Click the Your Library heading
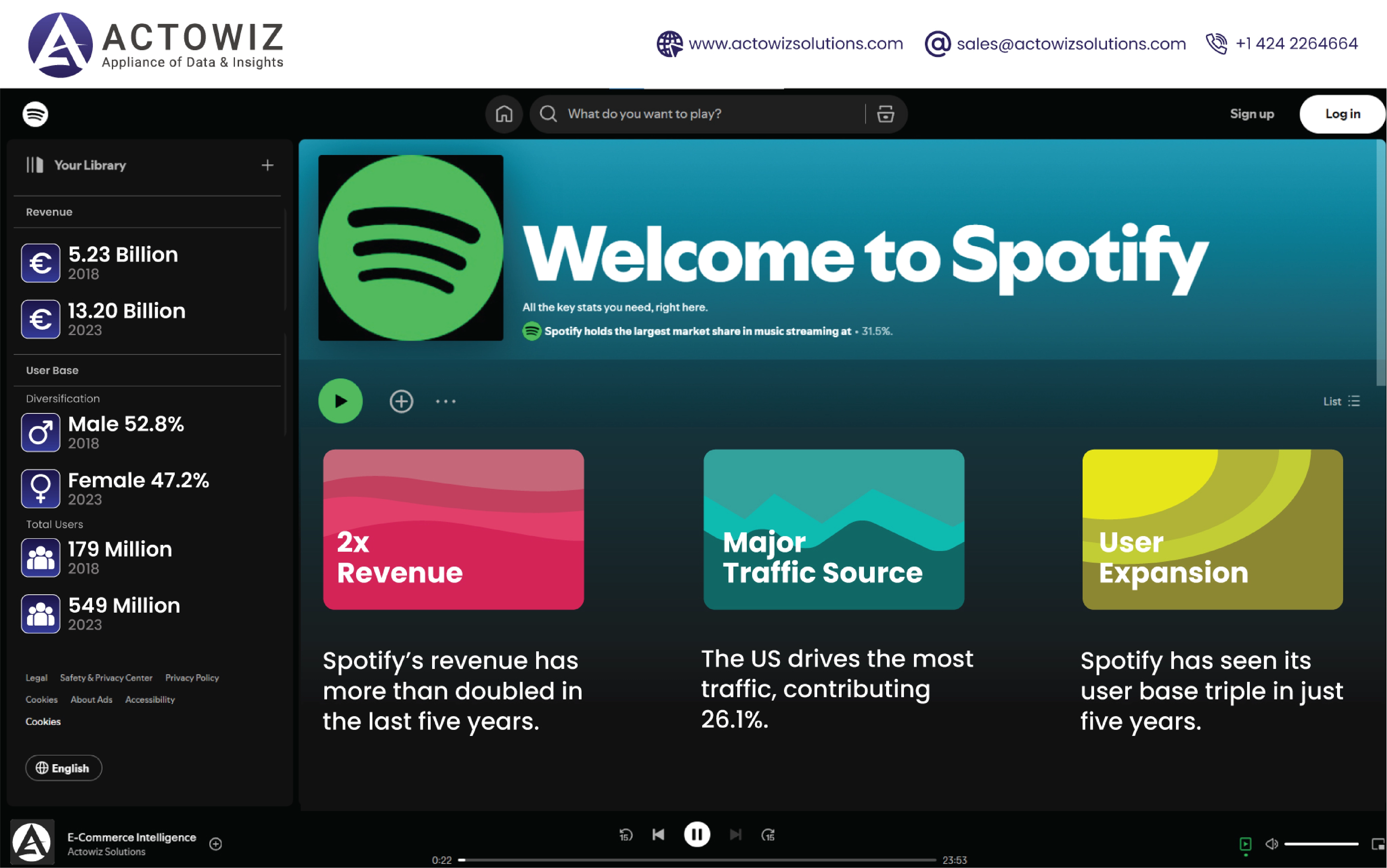 click(x=90, y=165)
